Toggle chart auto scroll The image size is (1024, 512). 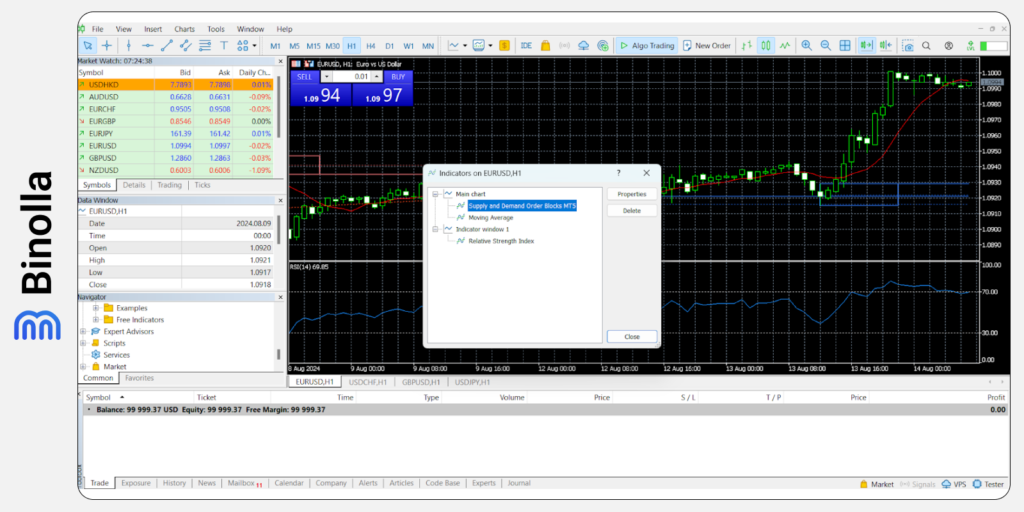[867, 46]
